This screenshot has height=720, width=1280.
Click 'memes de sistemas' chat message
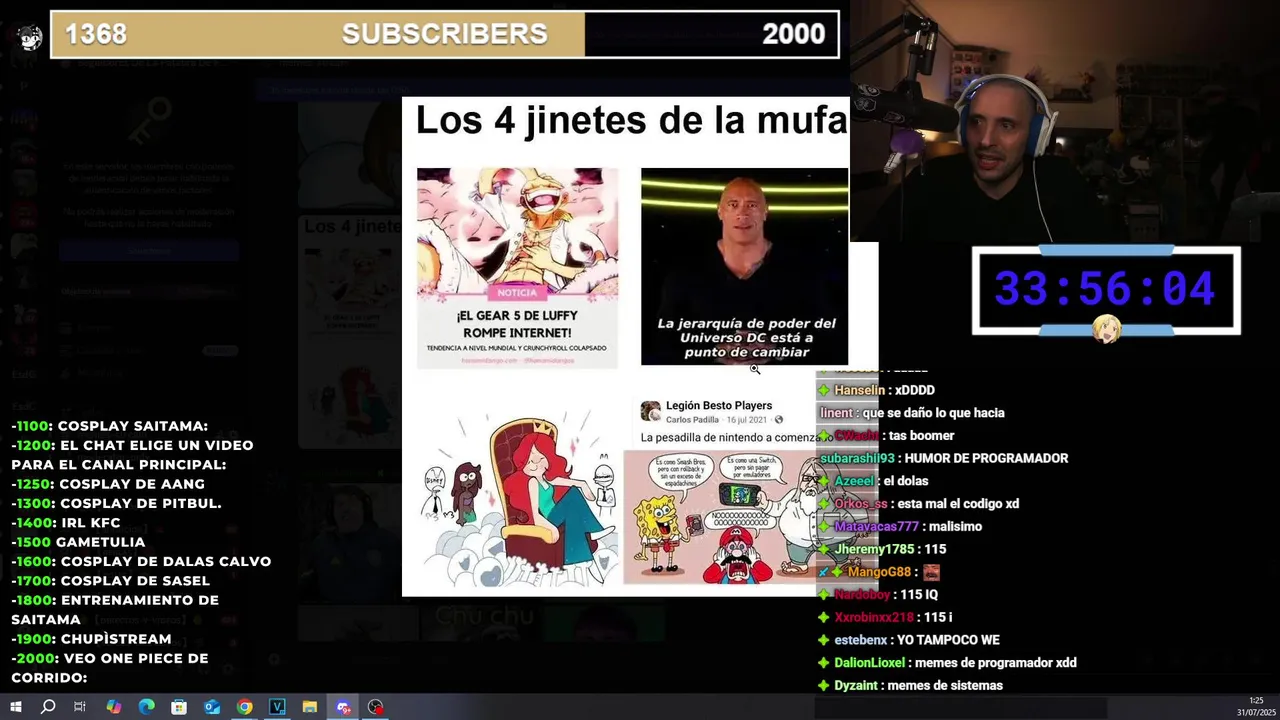point(945,686)
